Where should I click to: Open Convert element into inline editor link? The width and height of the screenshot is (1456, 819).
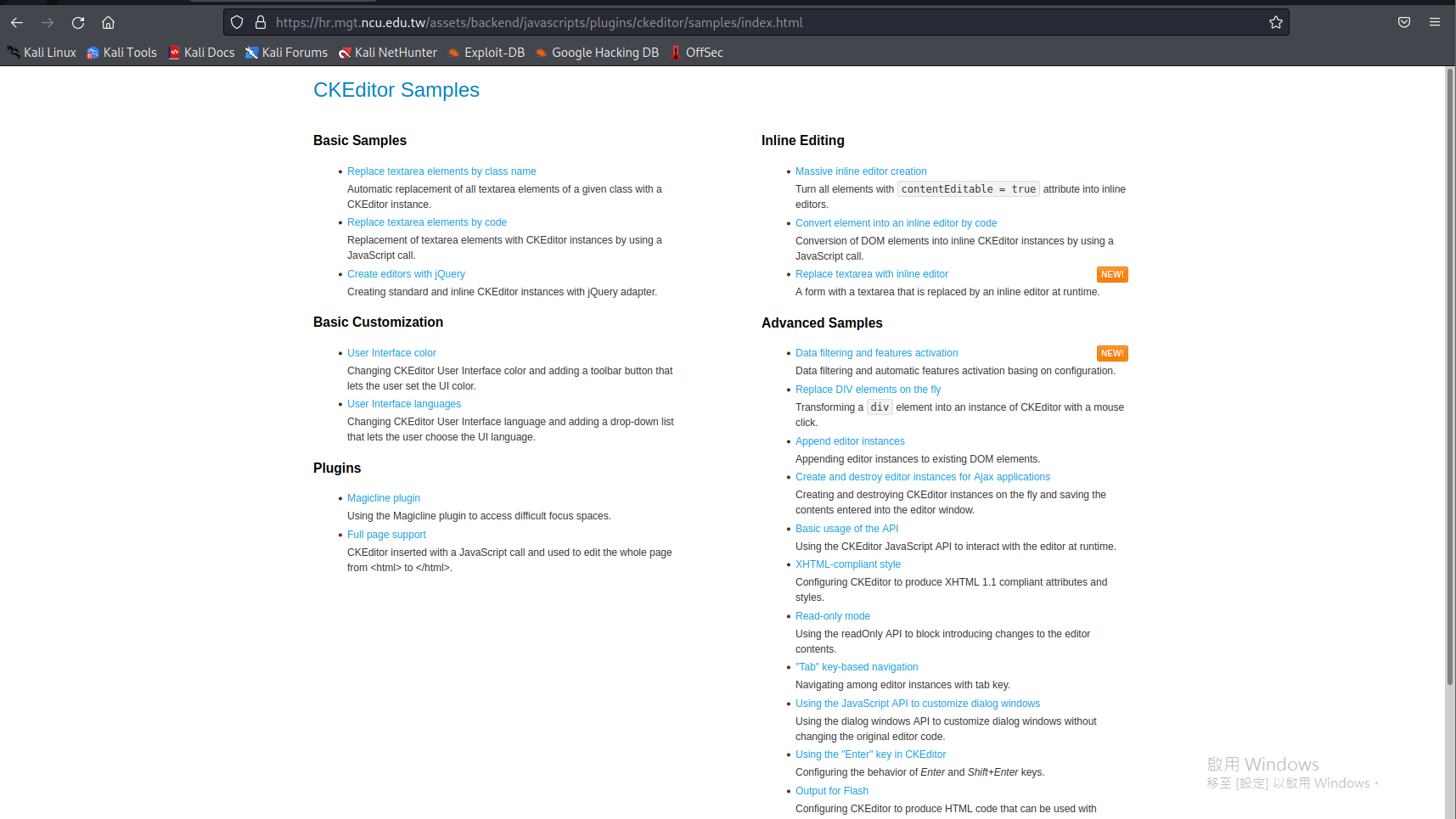tap(896, 223)
